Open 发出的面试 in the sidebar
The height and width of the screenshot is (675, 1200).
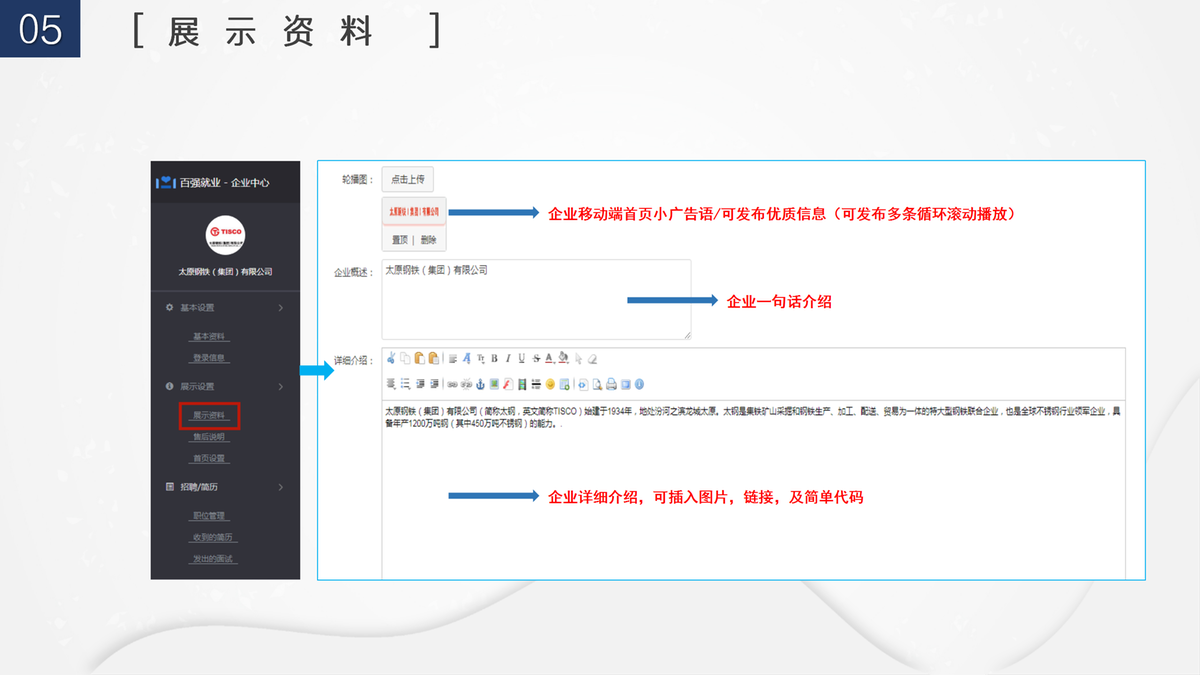(x=212, y=559)
